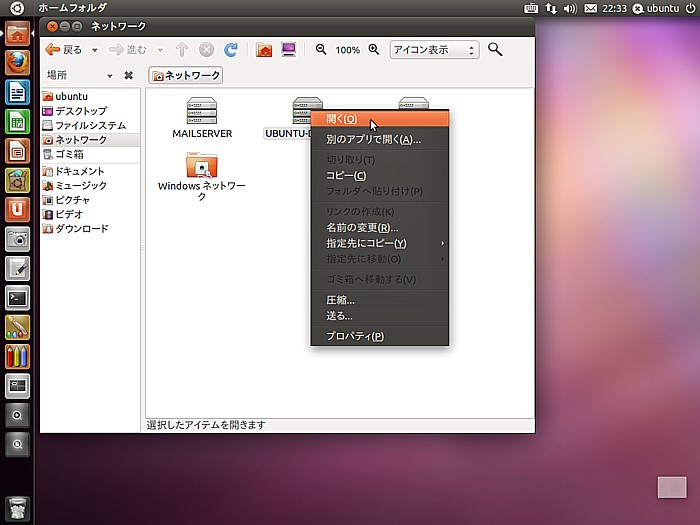
Task: Open search with the magnifying glass icon
Action: click(x=494, y=49)
